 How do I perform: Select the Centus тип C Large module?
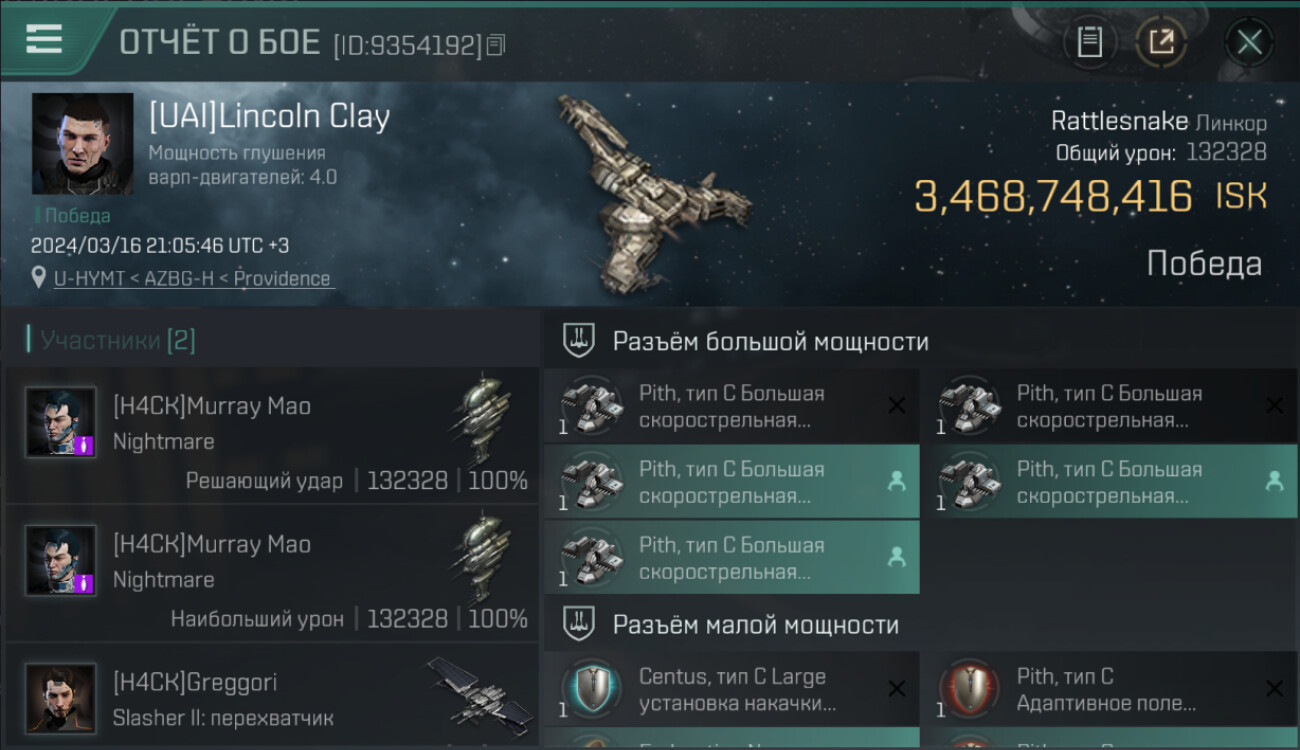(x=731, y=689)
